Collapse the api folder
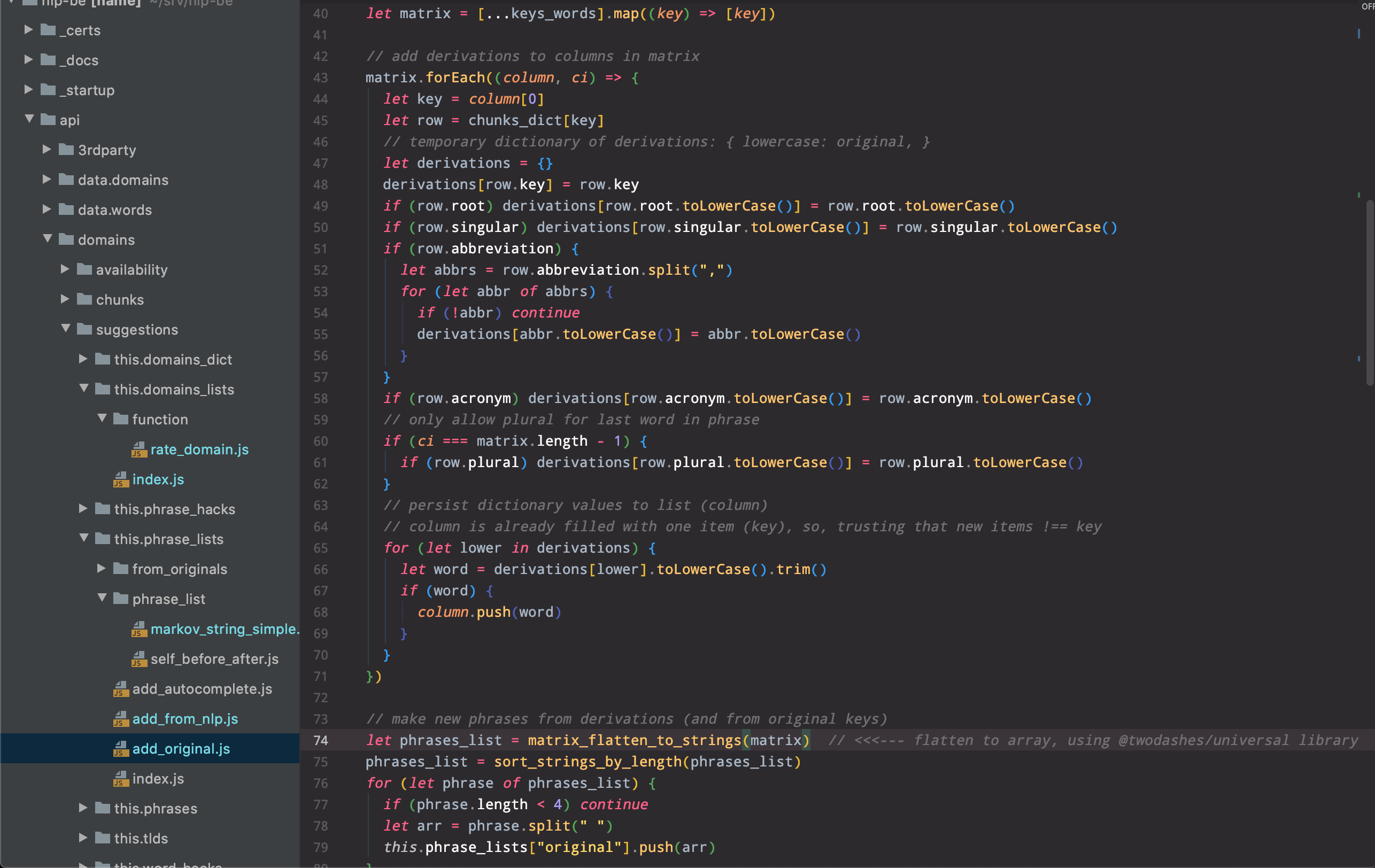This screenshot has width=1375, height=868. (x=29, y=119)
